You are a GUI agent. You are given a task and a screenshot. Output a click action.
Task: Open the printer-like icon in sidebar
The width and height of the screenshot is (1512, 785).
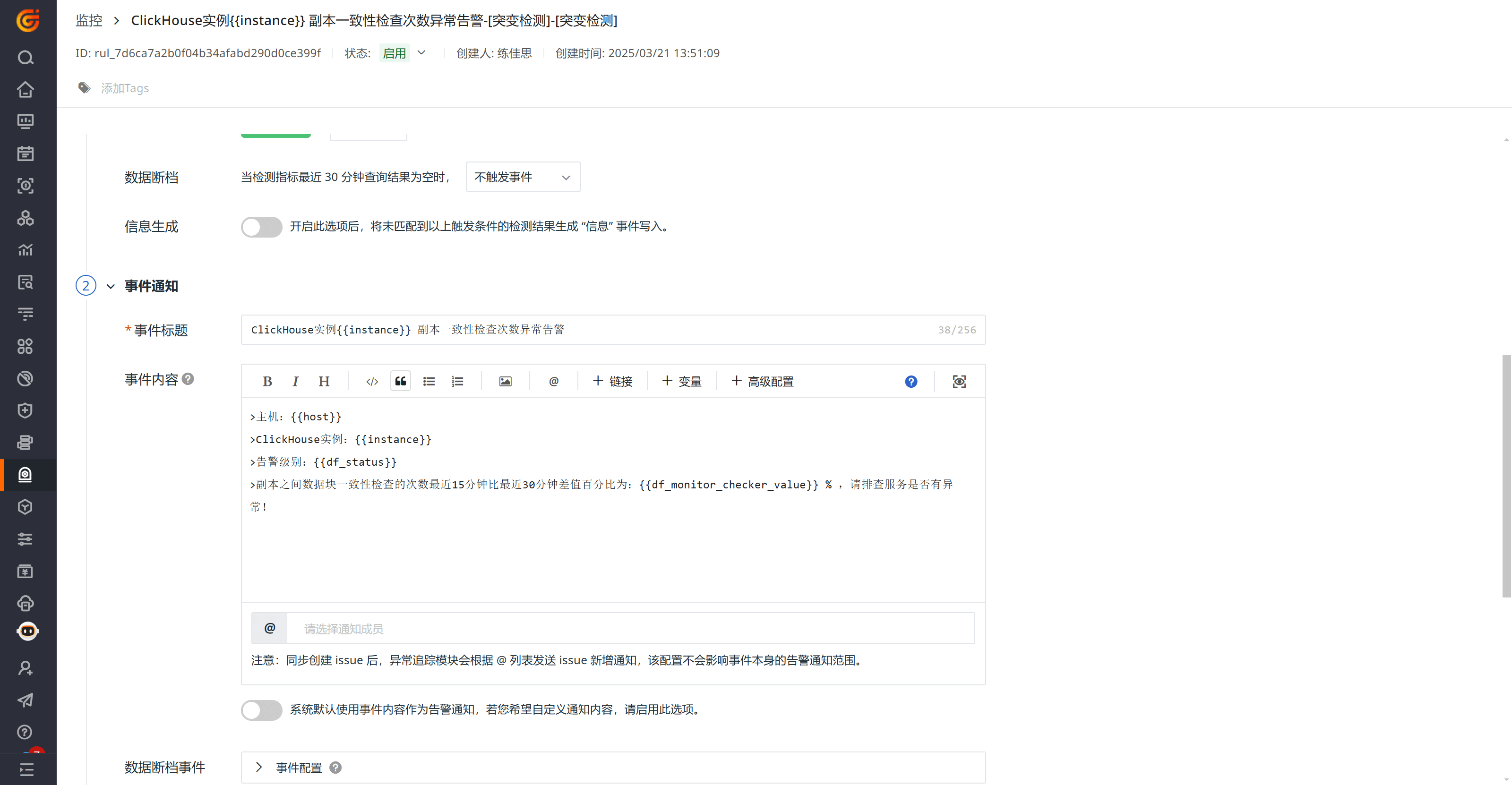coord(25,443)
